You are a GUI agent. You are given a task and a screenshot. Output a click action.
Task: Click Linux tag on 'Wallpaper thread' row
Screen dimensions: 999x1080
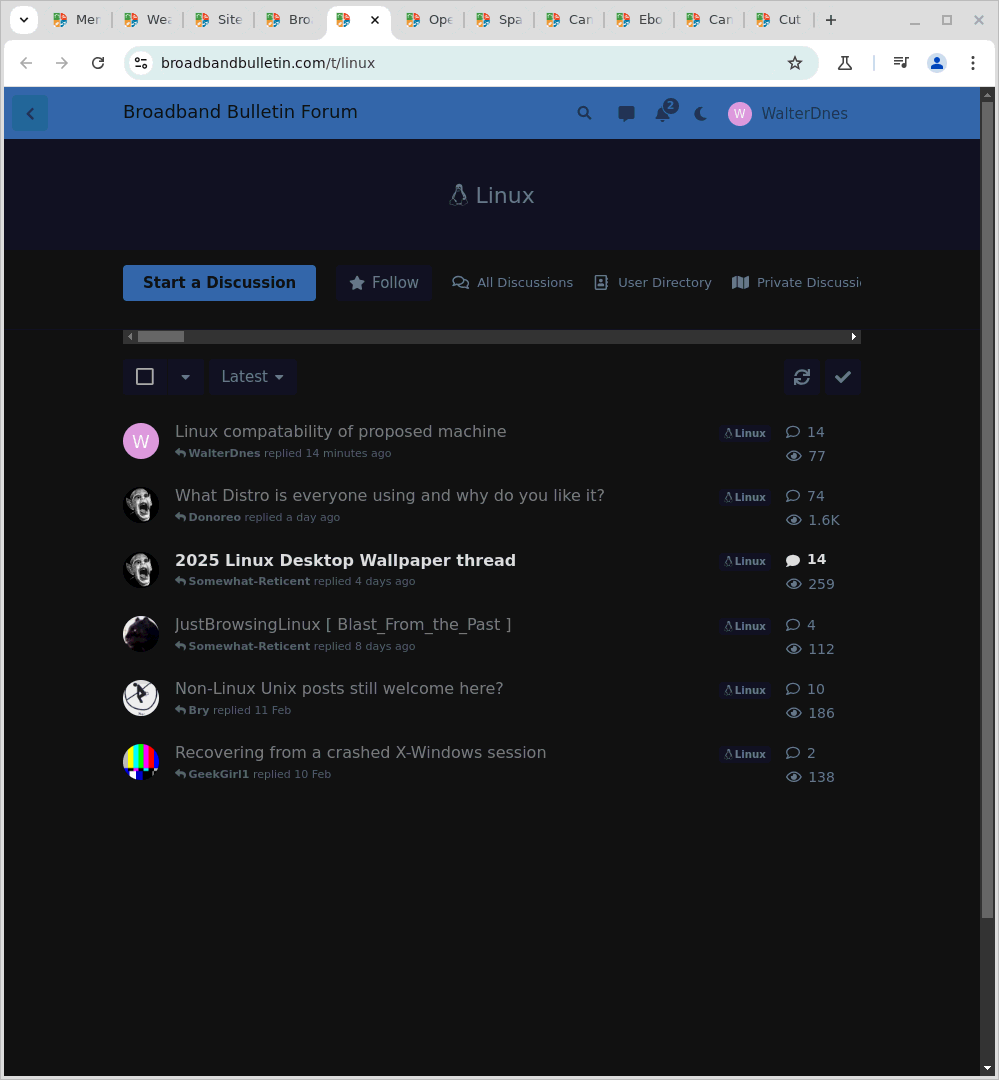(x=745, y=561)
